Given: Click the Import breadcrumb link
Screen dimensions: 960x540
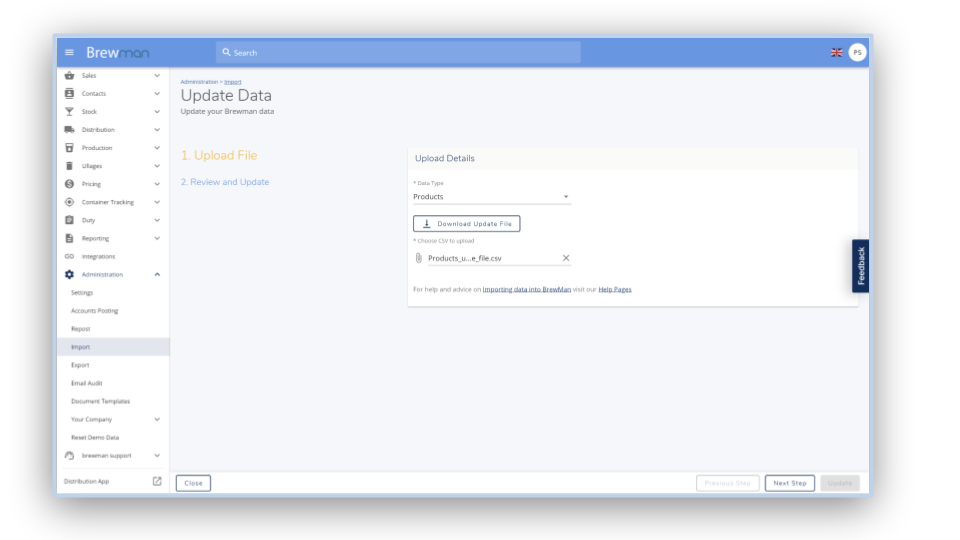Looking at the screenshot, I should click(233, 81).
